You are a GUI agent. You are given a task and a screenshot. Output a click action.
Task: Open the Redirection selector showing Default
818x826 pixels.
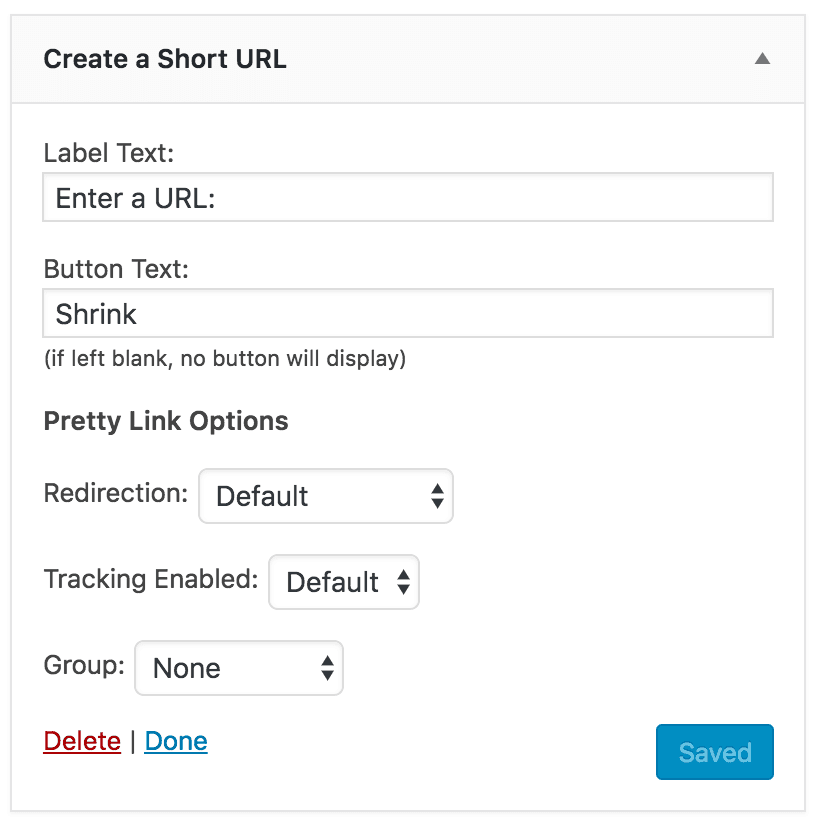coord(325,496)
